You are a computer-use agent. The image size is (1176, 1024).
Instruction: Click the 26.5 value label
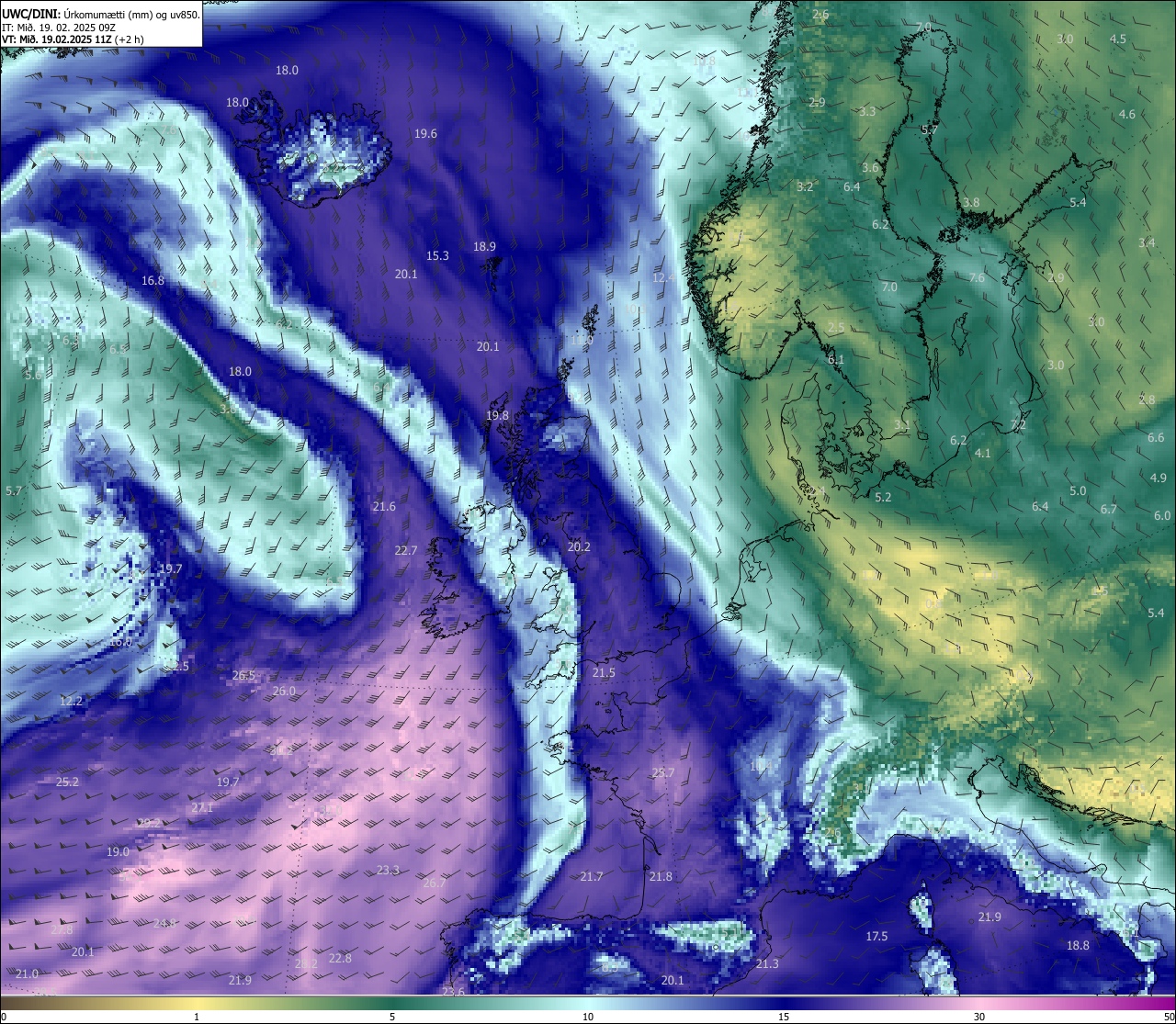[243, 675]
